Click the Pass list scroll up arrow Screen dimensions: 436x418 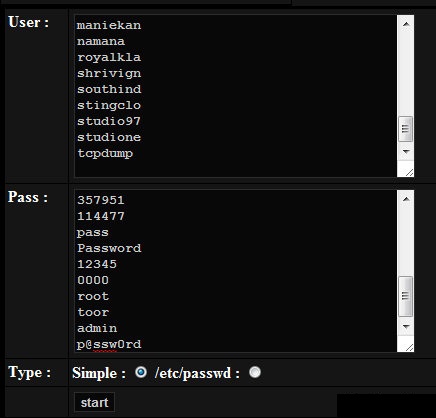(406, 199)
